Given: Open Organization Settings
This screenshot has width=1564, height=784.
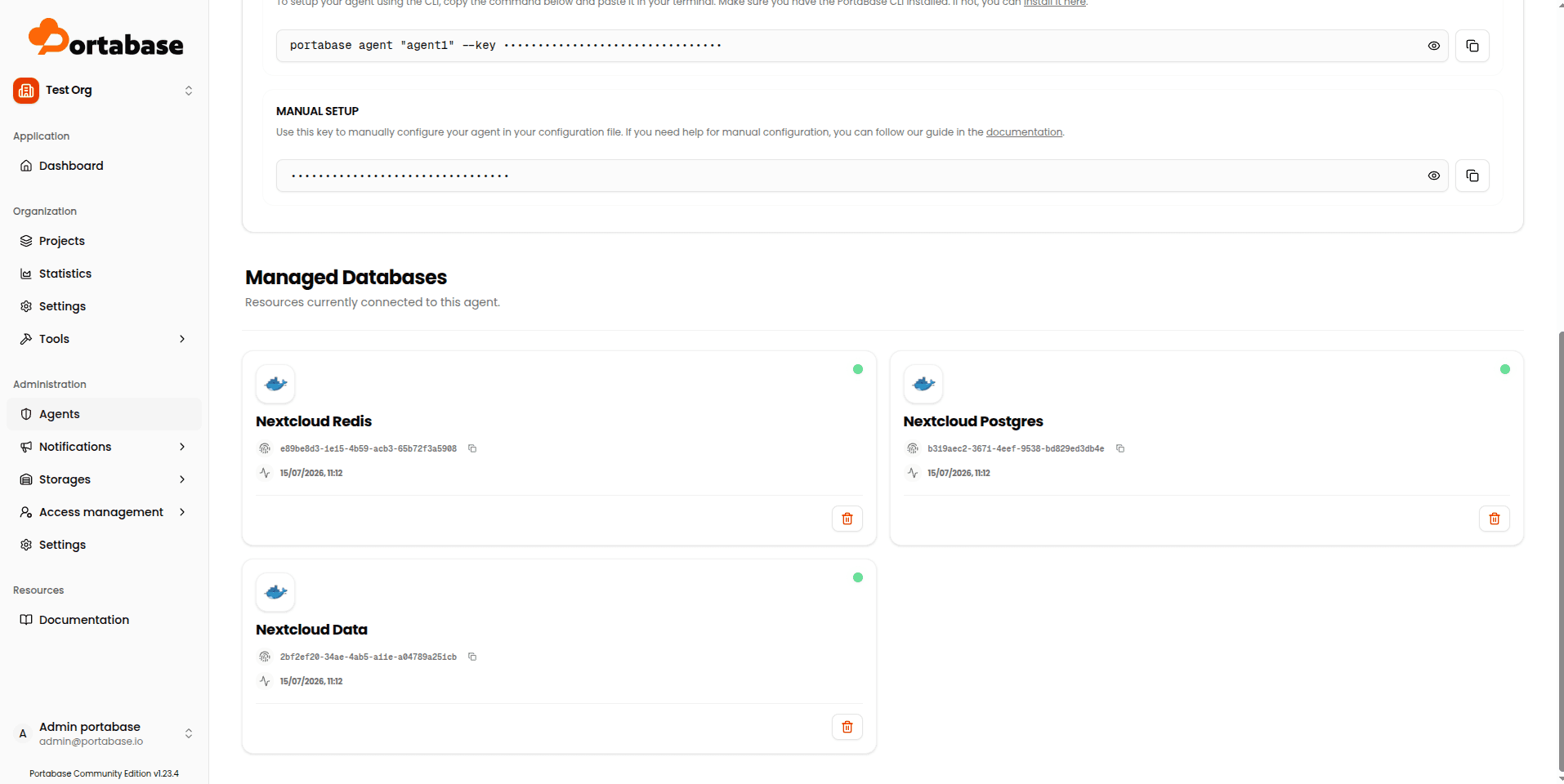Looking at the screenshot, I should point(104,306).
